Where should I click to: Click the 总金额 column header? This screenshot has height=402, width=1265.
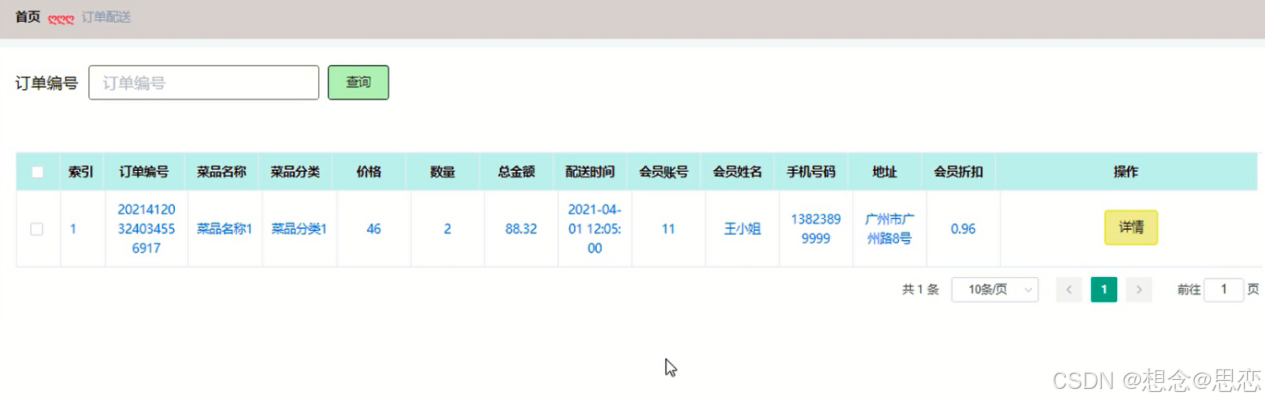pos(517,172)
